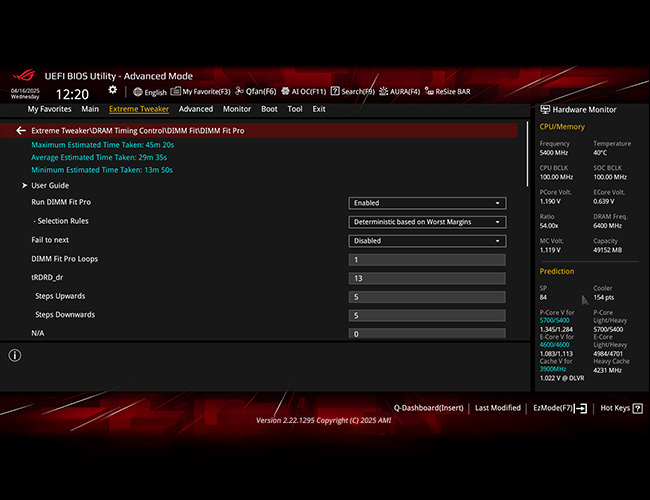This screenshot has width=650, height=500.
Task: Open the Run DIMM Fit Pro dropdown
Action: point(427,203)
